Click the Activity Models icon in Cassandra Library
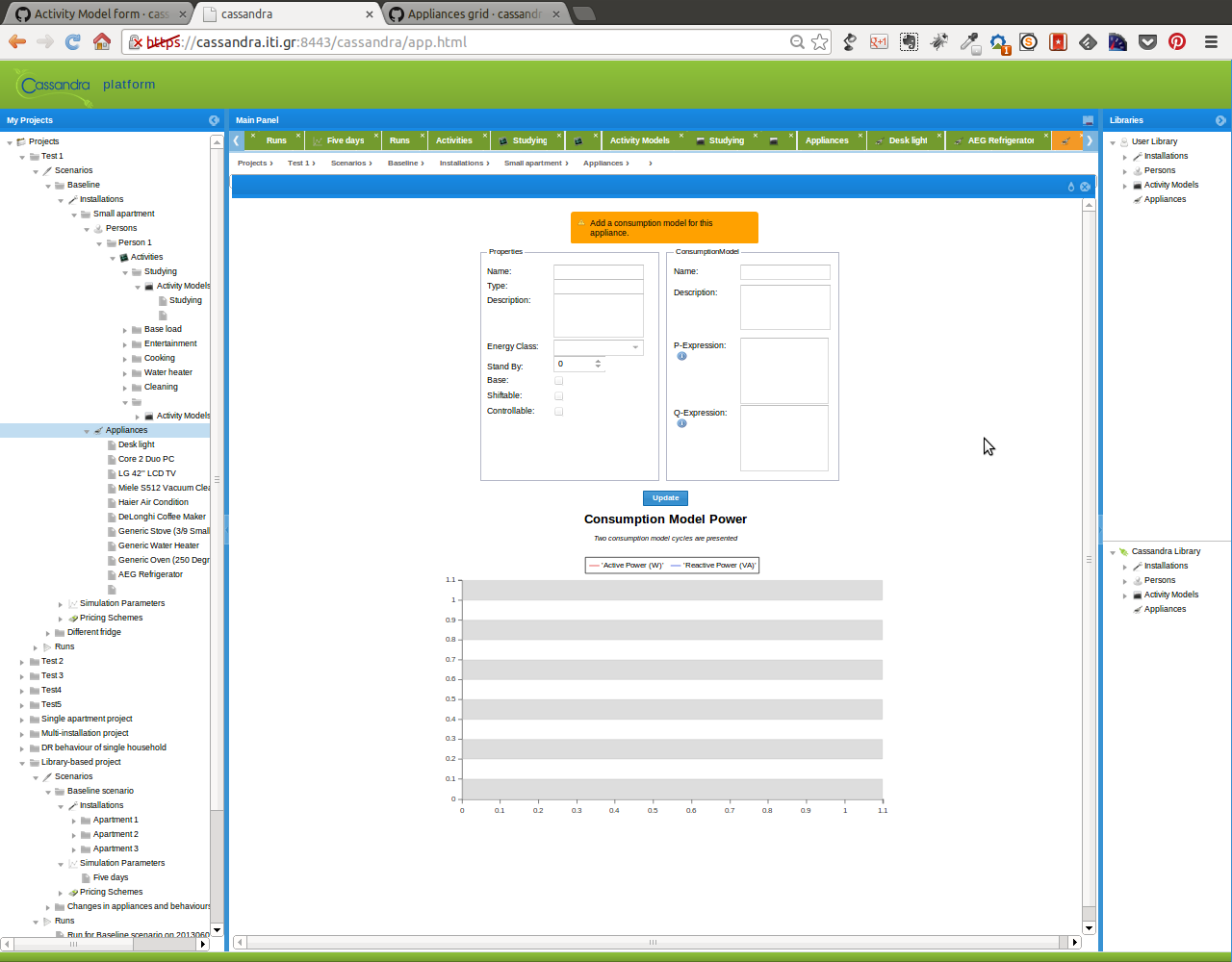1232x962 pixels. 1137,595
